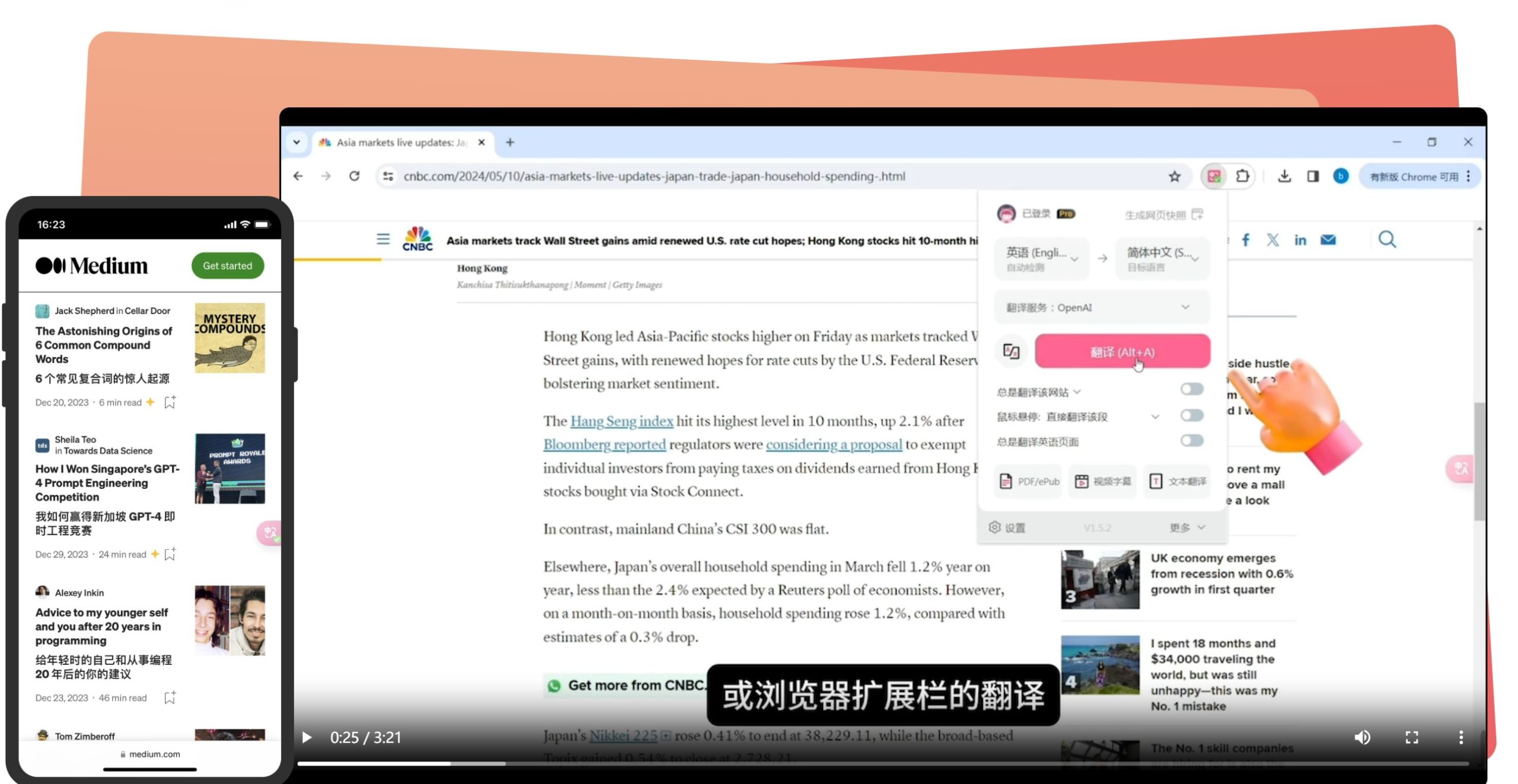The image size is (1518, 784).
Task: Select the bilingual compare icon beside translate button
Action: pyautogui.click(x=1010, y=351)
